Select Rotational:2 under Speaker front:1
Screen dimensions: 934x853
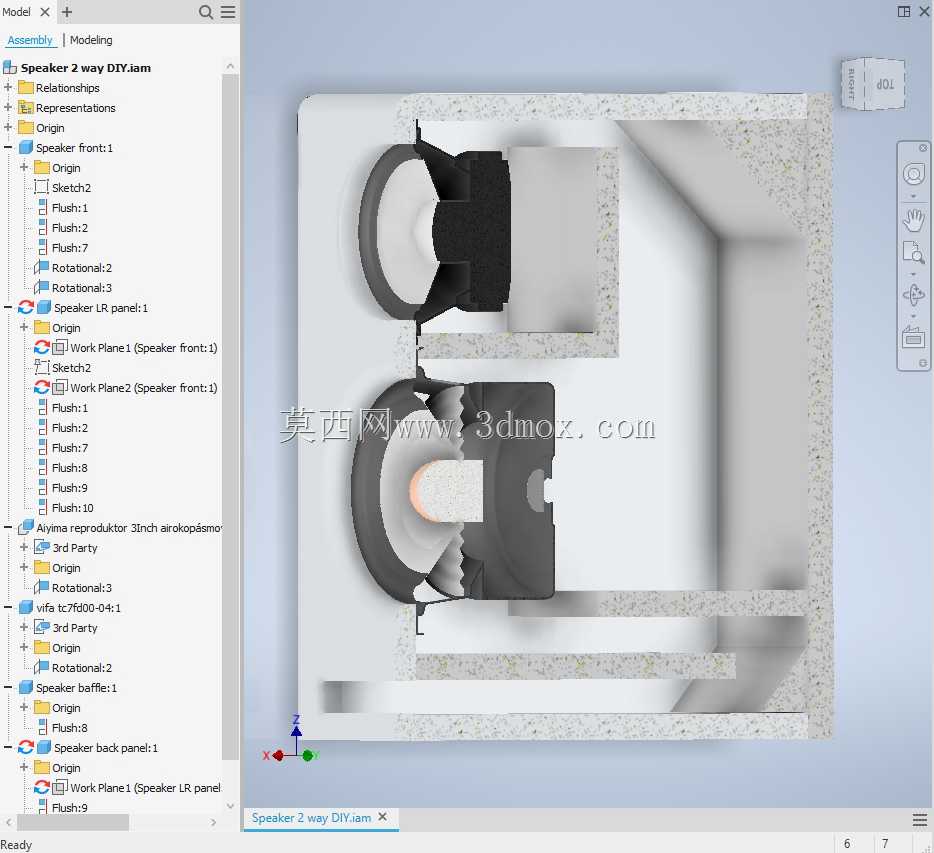point(82,267)
